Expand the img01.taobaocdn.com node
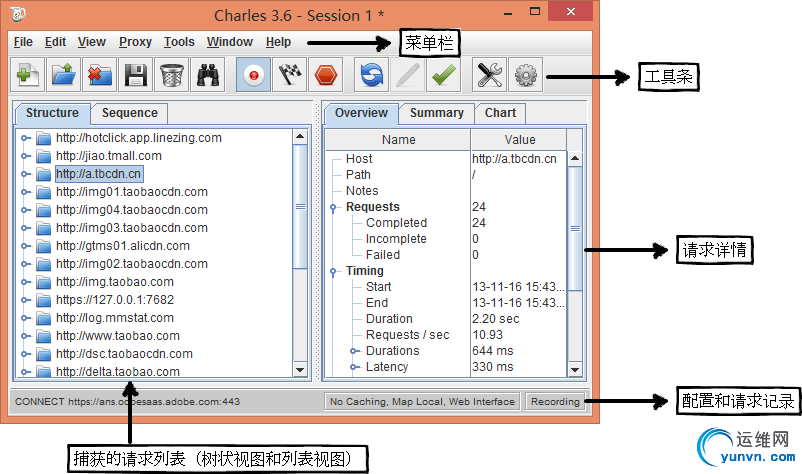 [25, 192]
